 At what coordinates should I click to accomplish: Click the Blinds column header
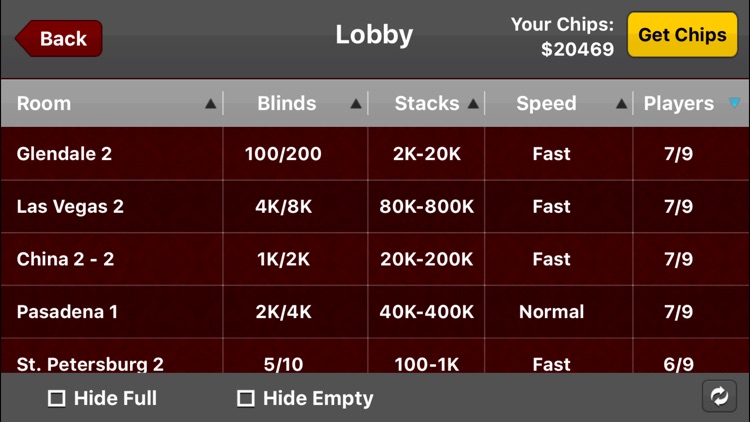pyautogui.click(x=286, y=104)
